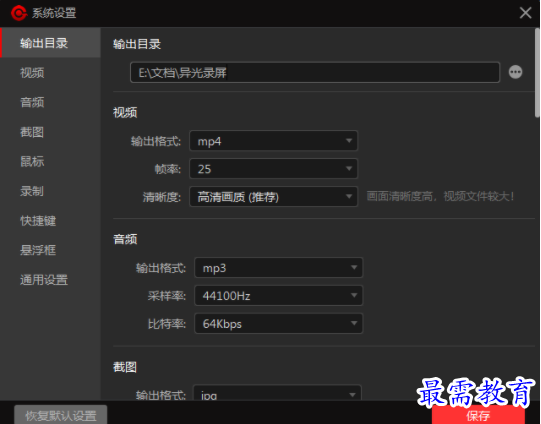Click the 比特率 label

pyautogui.click(x=167, y=324)
